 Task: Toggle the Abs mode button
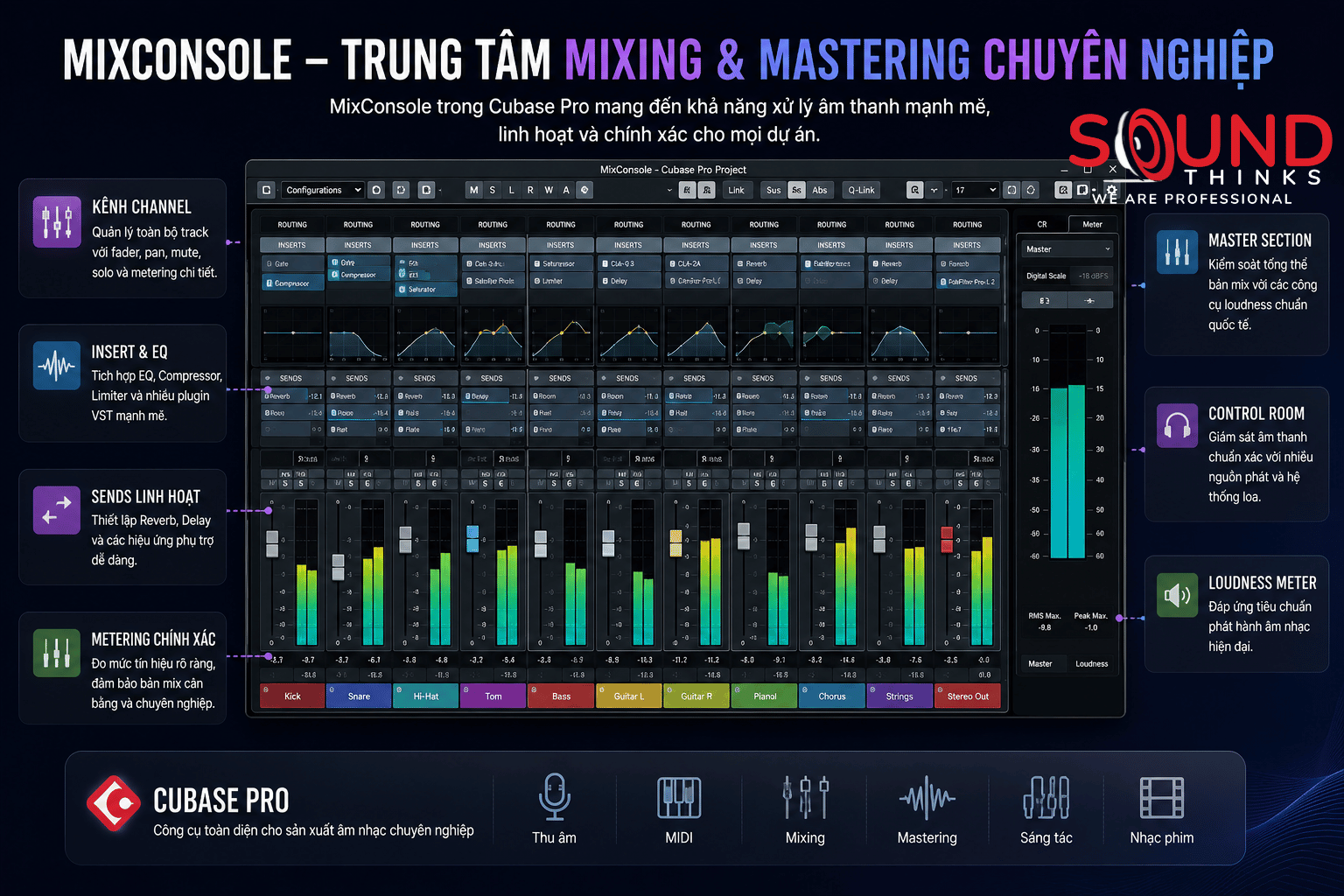819,190
